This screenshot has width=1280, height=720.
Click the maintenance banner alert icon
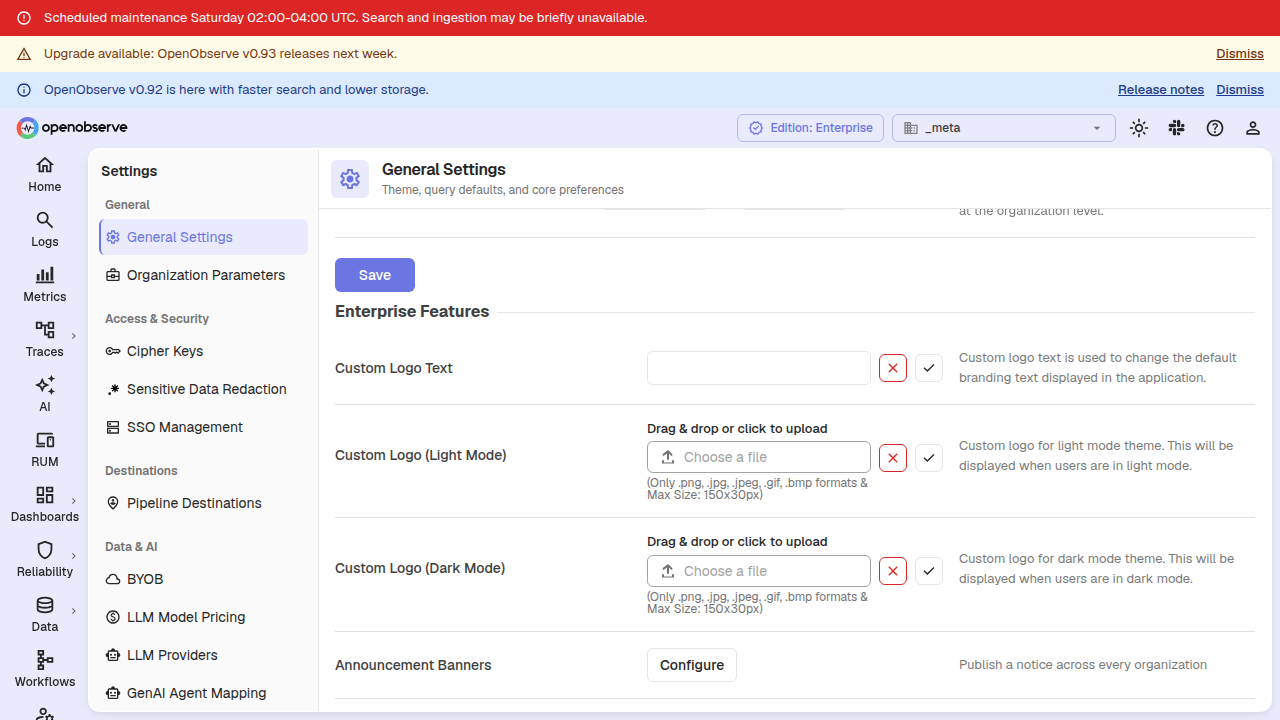coord(24,18)
